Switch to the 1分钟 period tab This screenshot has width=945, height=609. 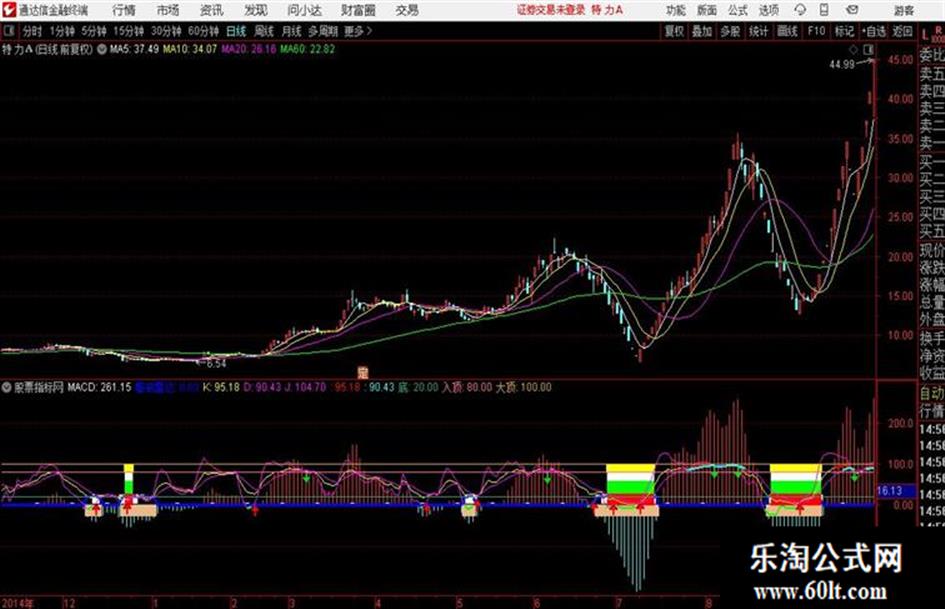[62, 31]
